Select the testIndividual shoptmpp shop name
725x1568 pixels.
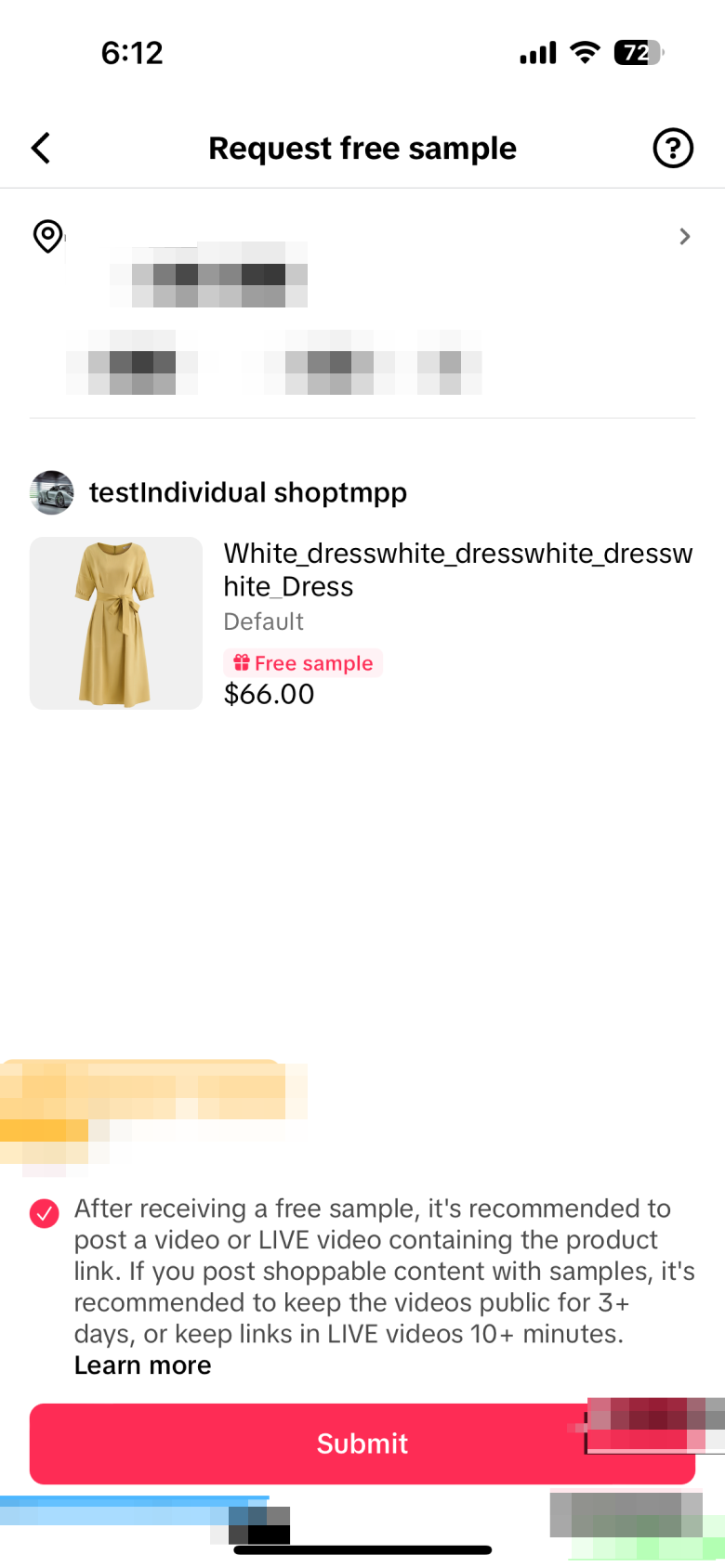(x=248, y=492)
